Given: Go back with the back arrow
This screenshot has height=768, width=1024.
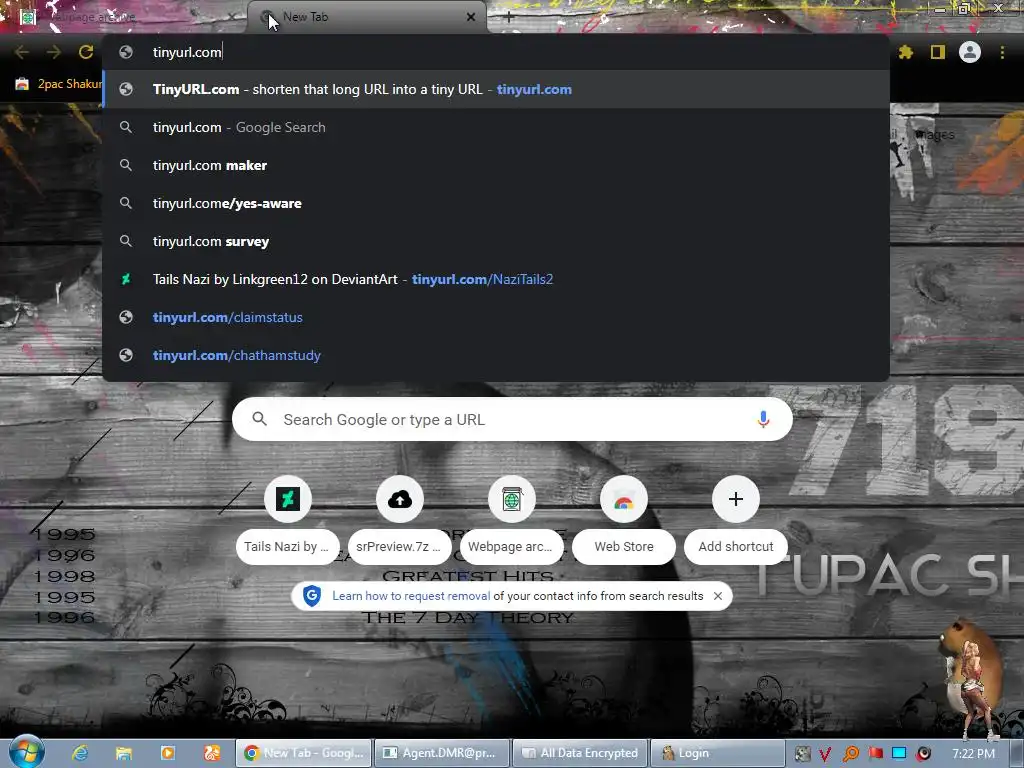Looking at the screenshot, I should [x=22, y=52].
